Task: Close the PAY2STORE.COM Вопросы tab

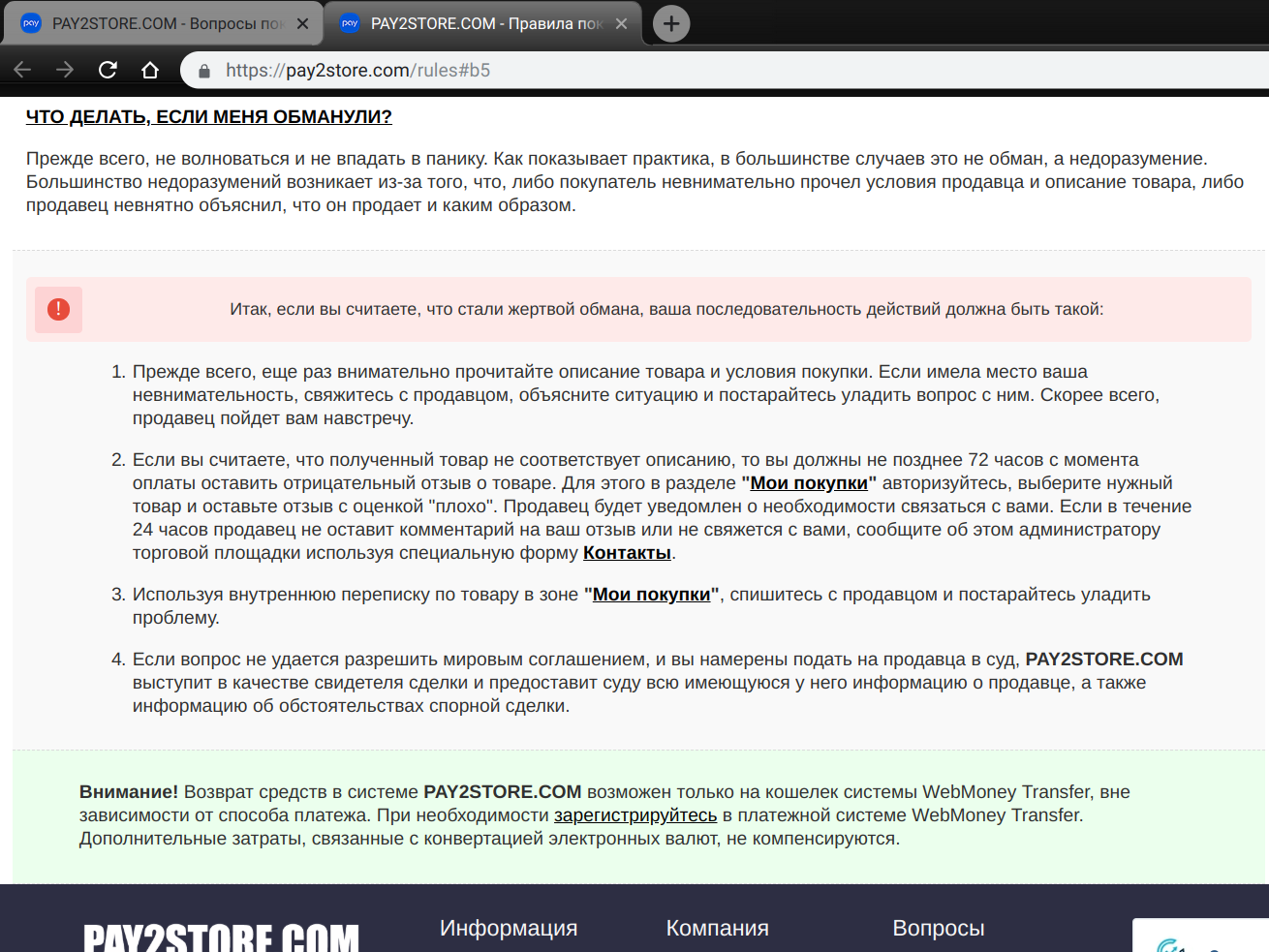Action: [x=302, y=23]
